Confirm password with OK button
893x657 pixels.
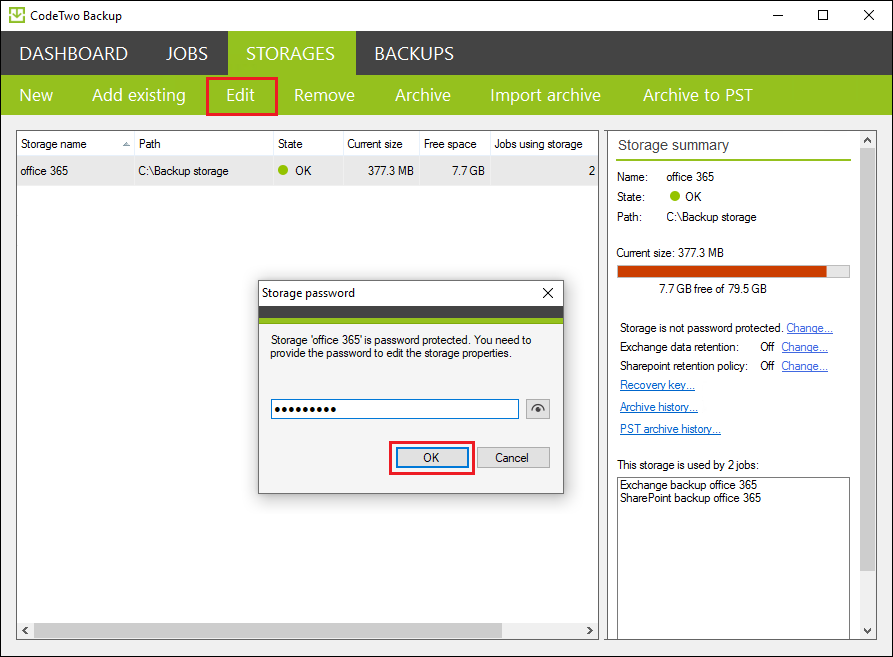click(x=432, y=458)
